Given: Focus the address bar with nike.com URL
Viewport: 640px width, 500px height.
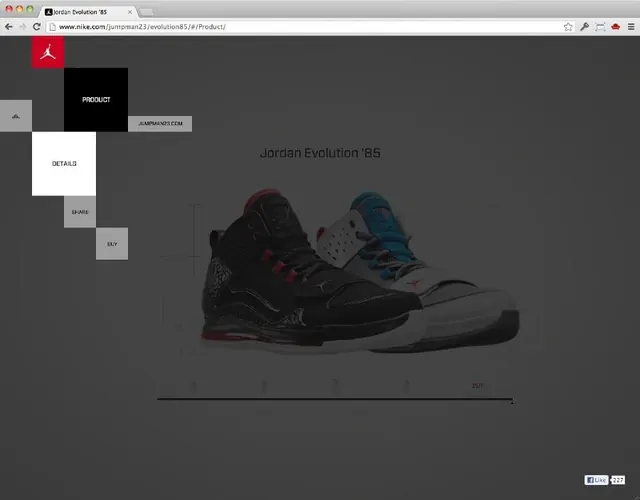Looking at the screenshot, I should click(310, 27).
